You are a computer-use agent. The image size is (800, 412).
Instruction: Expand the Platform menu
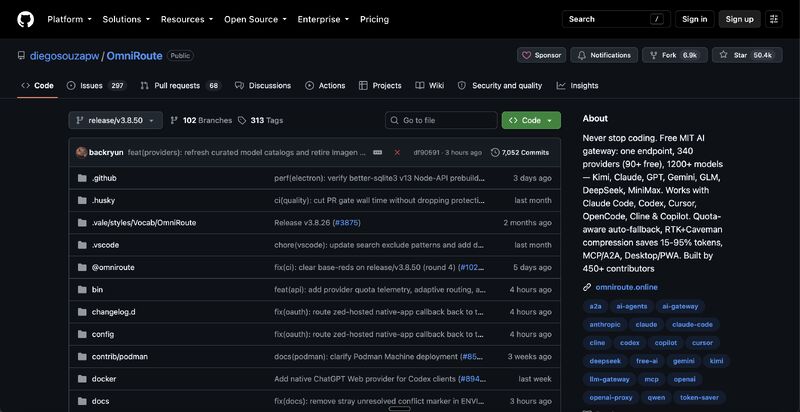69,19
